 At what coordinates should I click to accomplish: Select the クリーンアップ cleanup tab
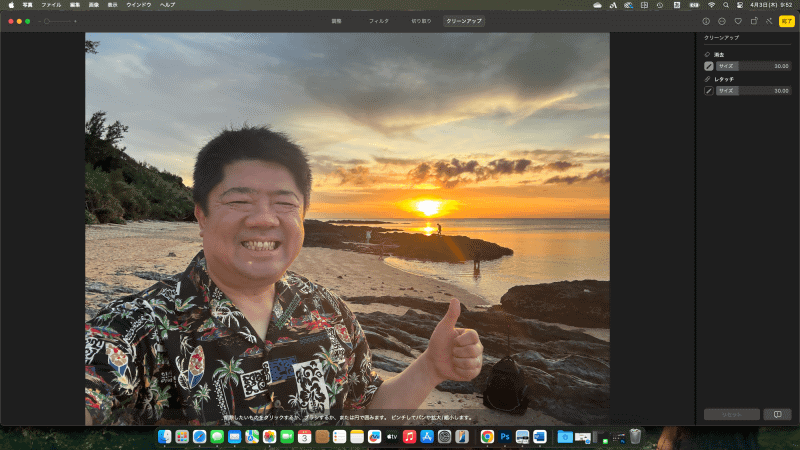pyautogui.click(x=464, y=21)
